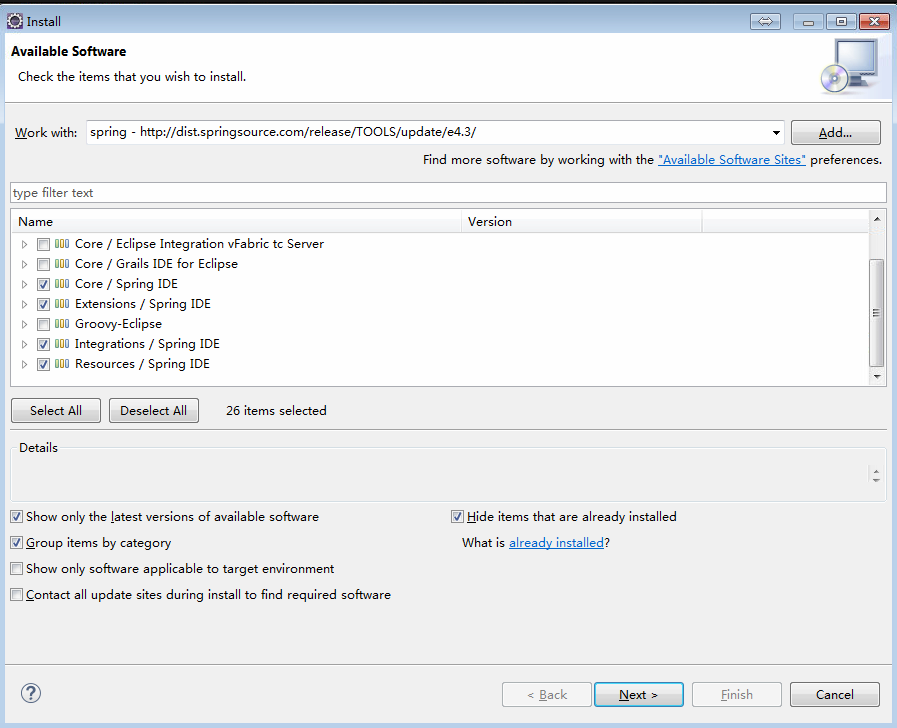Enable Show only software applicable to target environment
Screen dimensions: 897x728
point(17,569)
